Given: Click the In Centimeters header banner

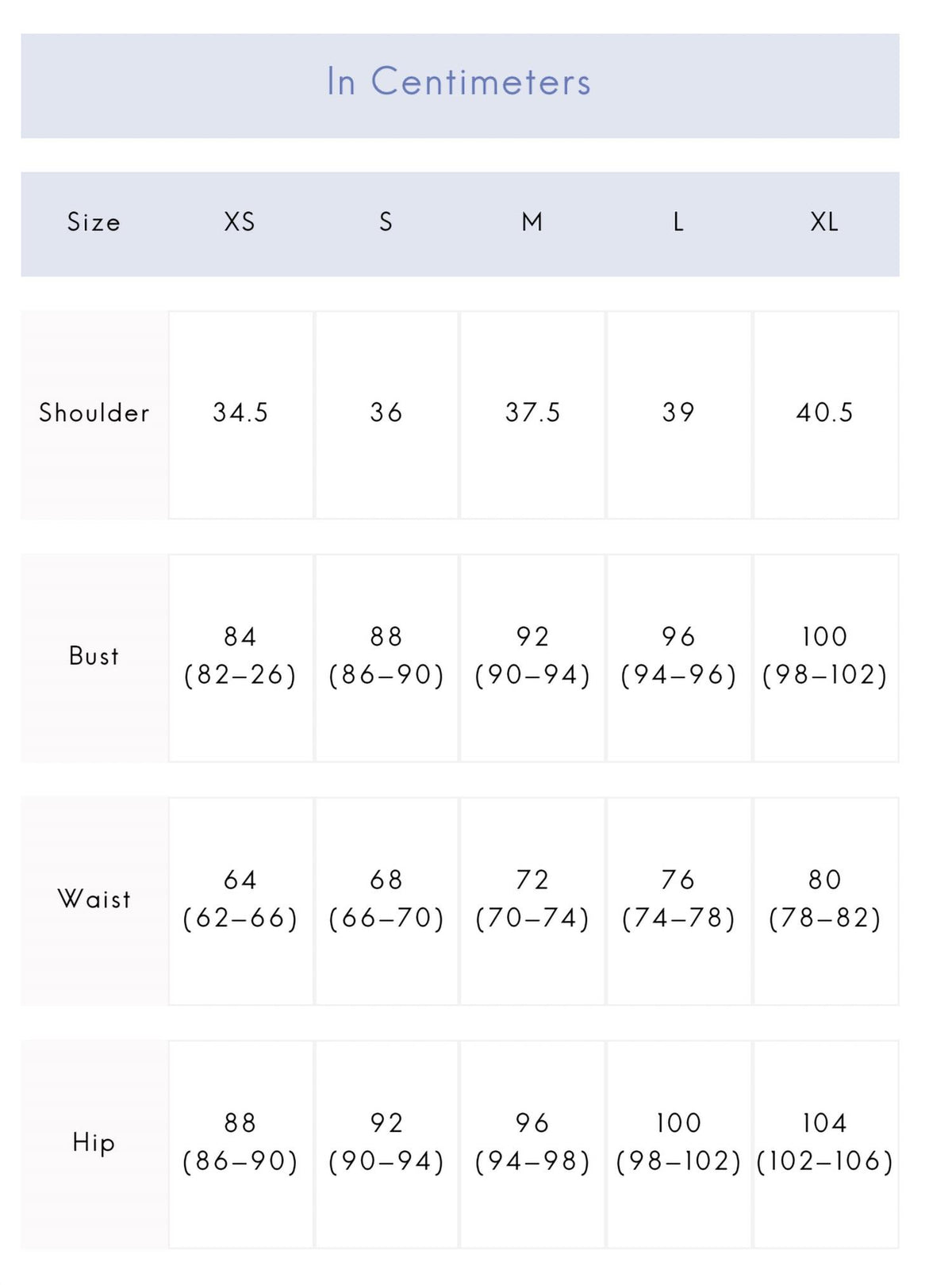Looking at the screenshot, I should point(460,86).
